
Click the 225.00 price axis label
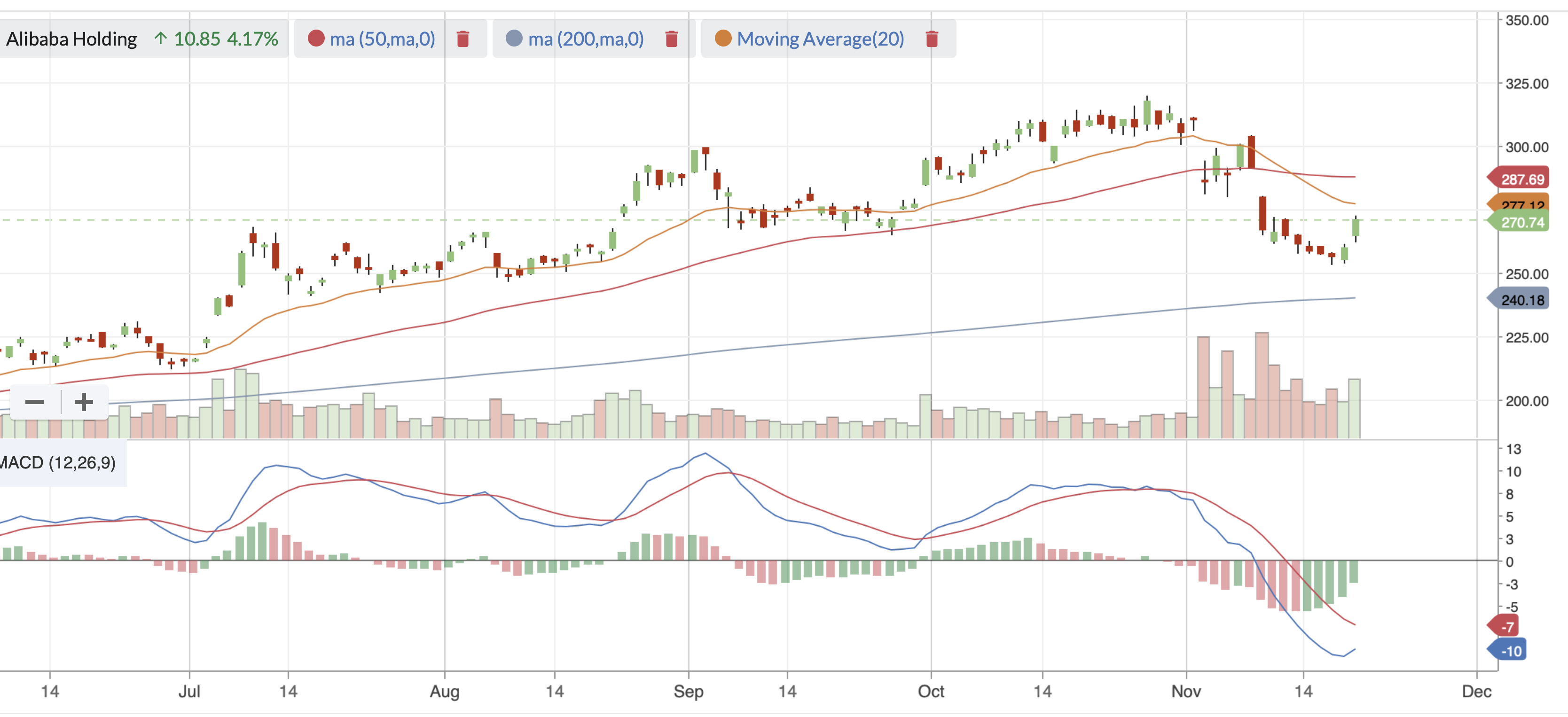(1527, 337)
